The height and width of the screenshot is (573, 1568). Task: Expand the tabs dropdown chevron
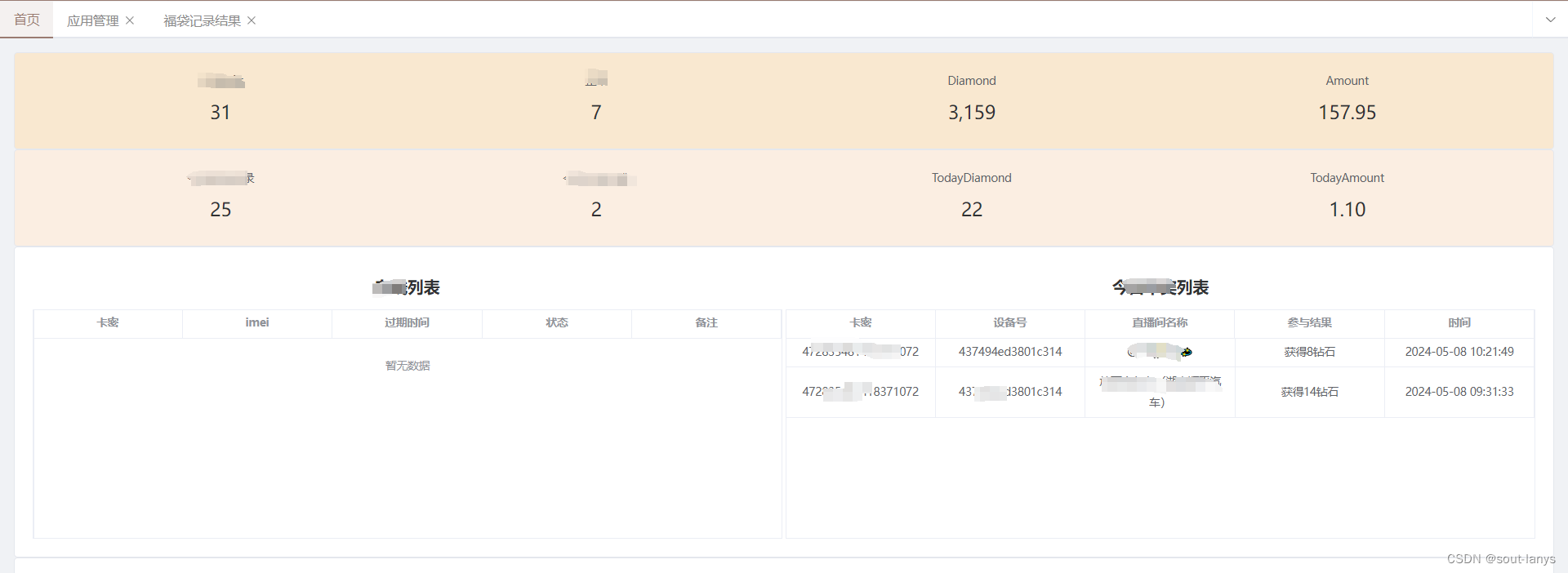click(1550, 20)
